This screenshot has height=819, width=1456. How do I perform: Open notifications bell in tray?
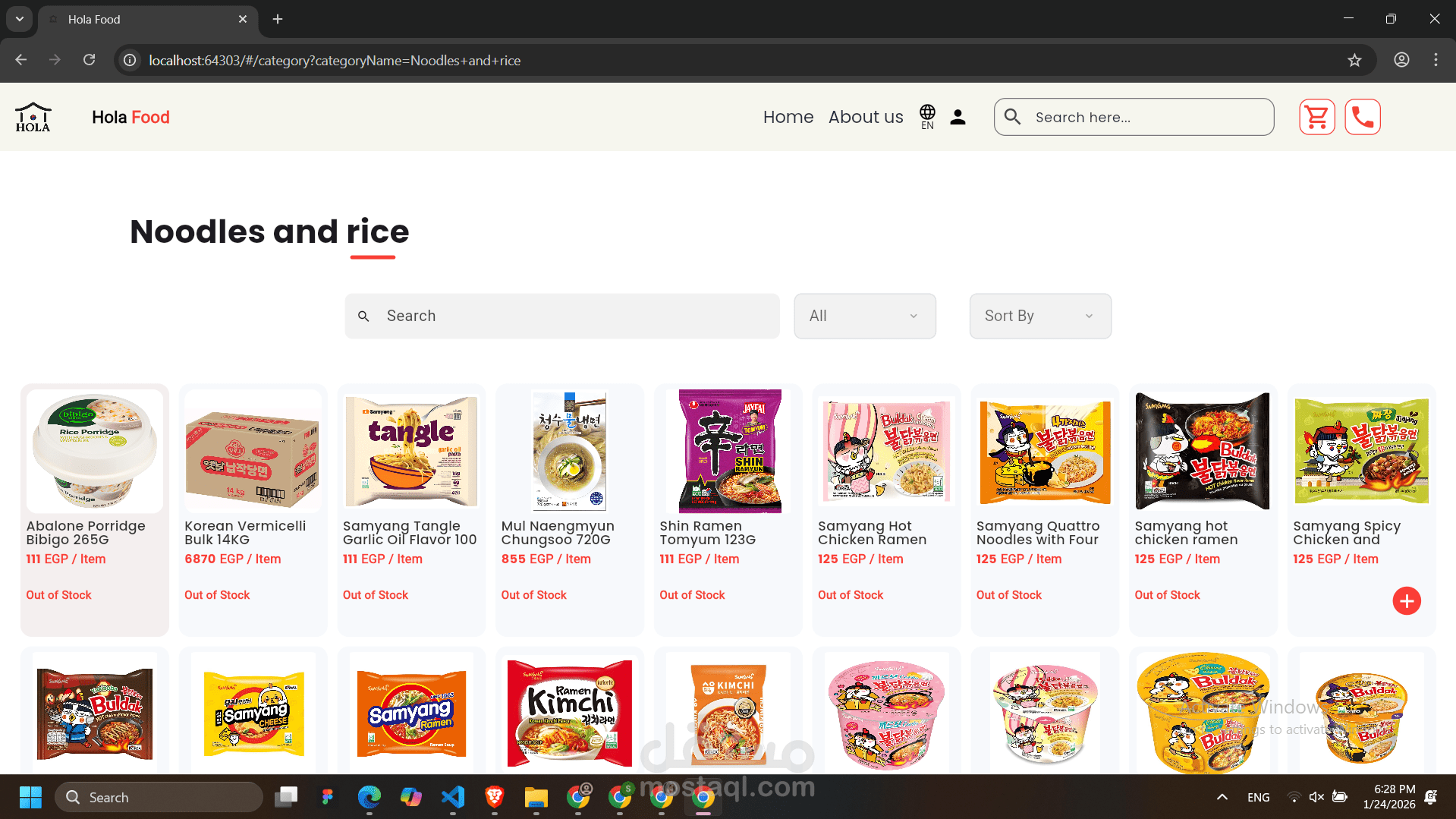coord(1431,797)
